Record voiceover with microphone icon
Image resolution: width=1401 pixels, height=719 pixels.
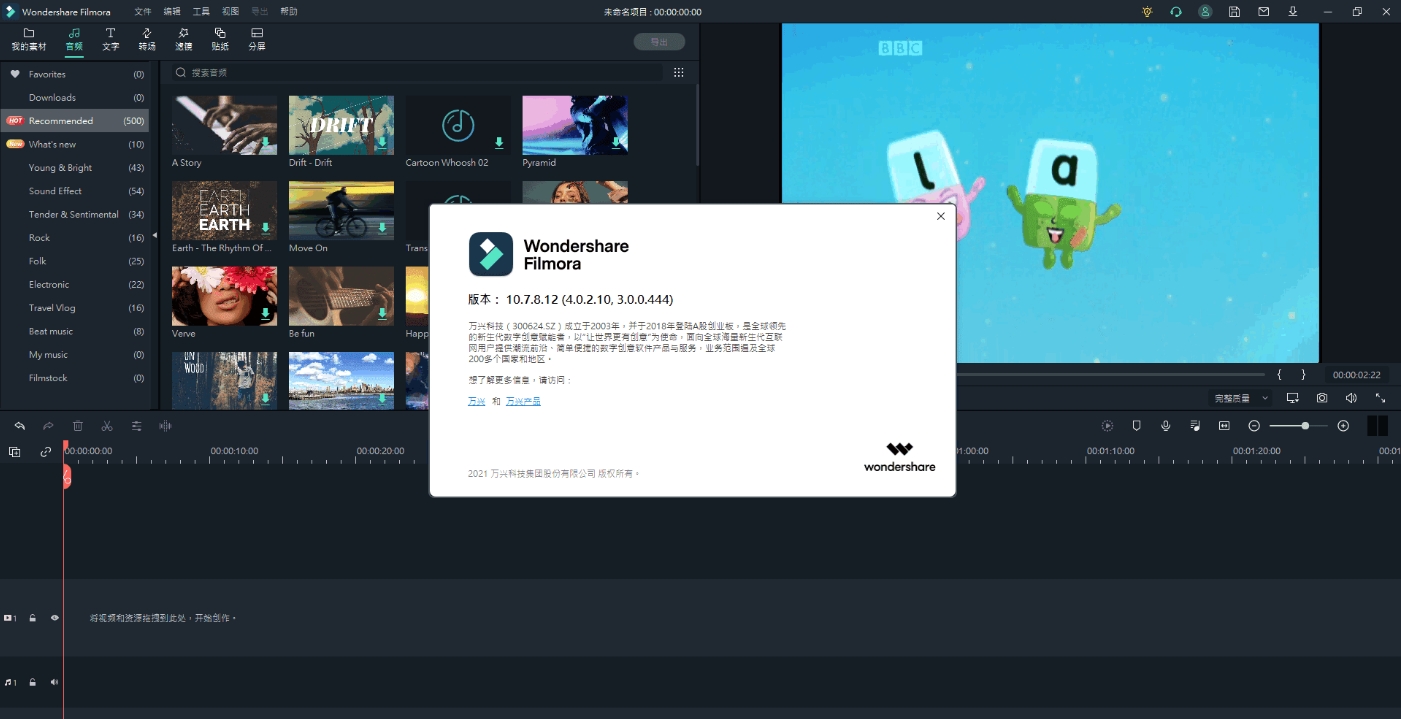point(1166,426)
